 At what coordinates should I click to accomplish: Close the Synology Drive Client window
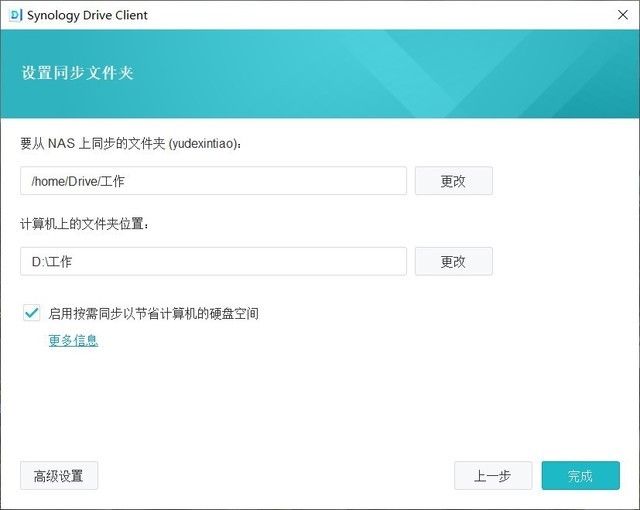(622, 15)
